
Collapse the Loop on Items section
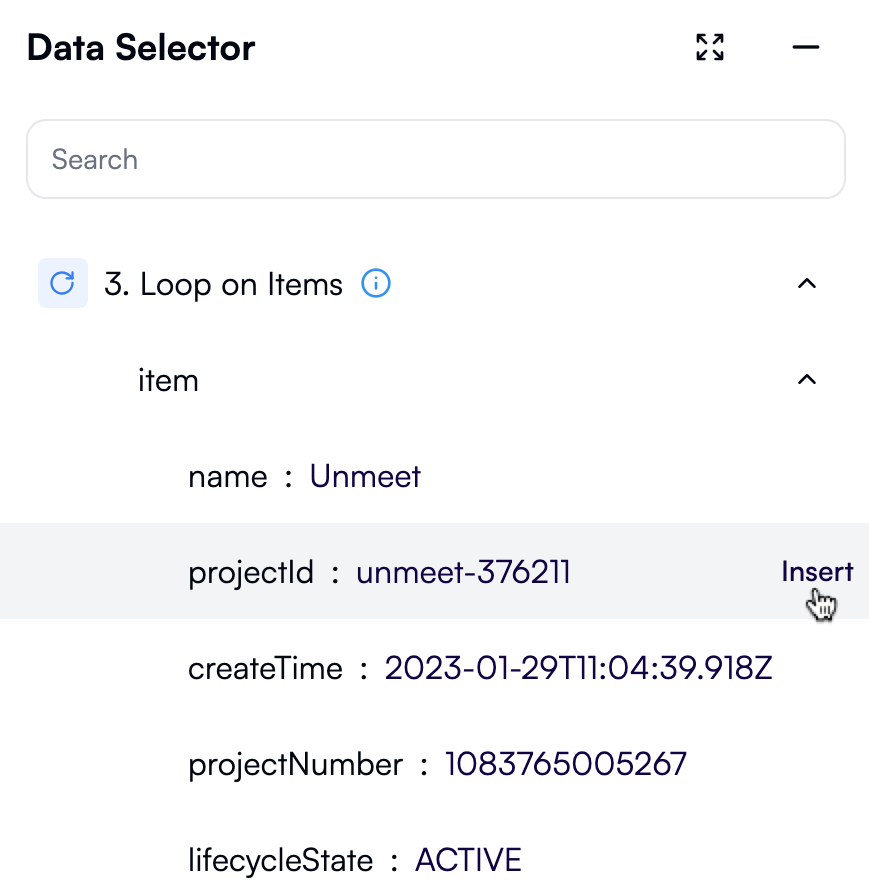(807, 284)
